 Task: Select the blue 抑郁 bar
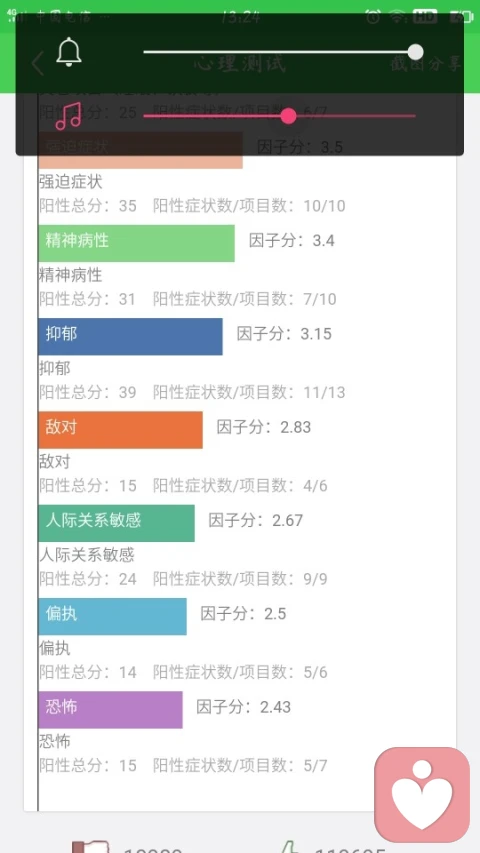tap(131, 337)
